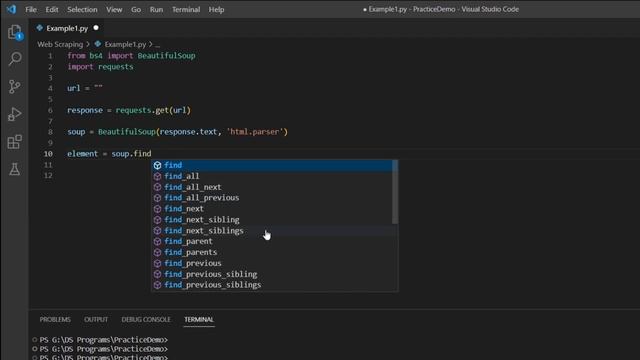The image size is (640, 360).
Task: Choose the find suggestion
Action: (x=272, y=165)
